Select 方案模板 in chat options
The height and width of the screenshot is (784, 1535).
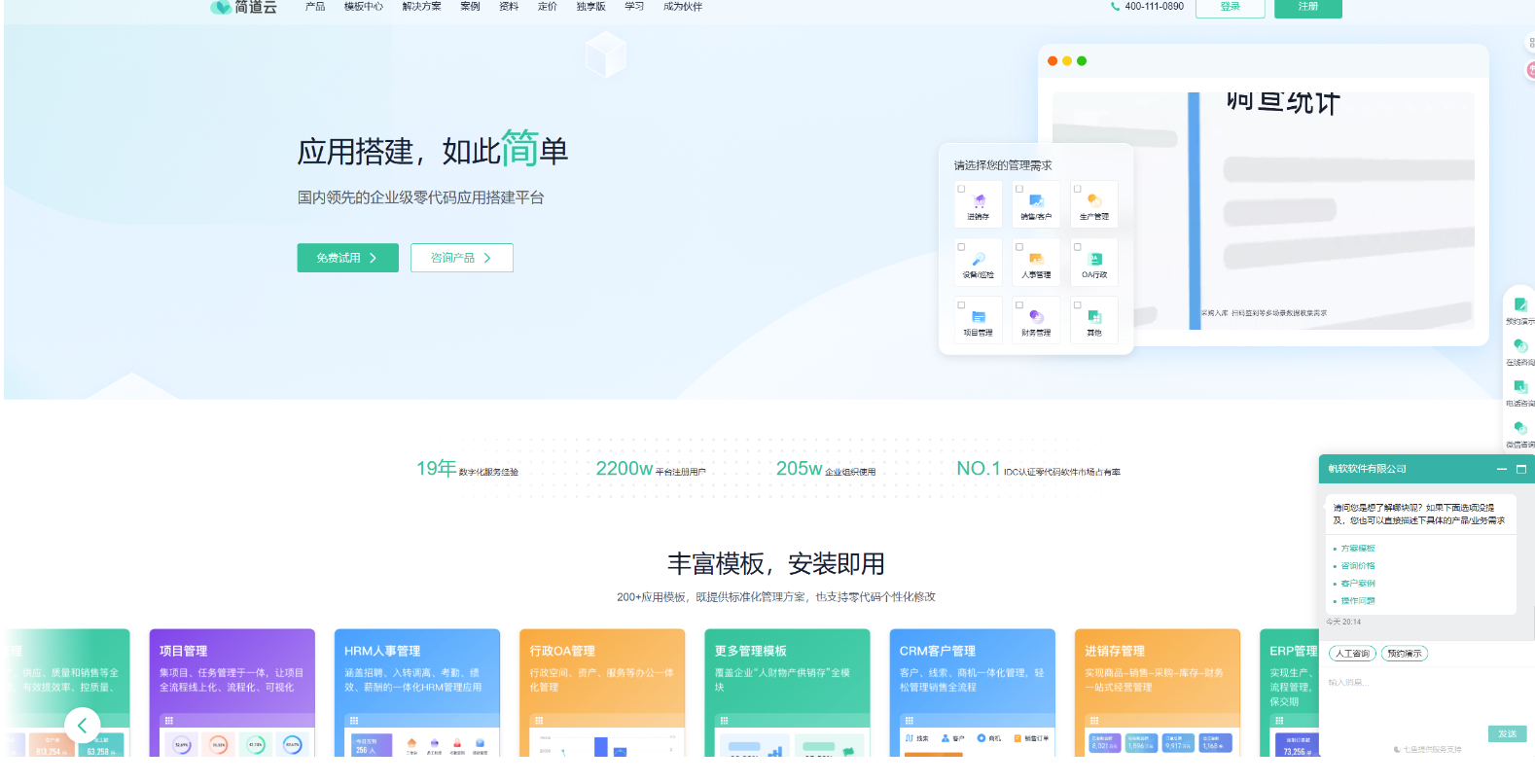coord(1358,549)
